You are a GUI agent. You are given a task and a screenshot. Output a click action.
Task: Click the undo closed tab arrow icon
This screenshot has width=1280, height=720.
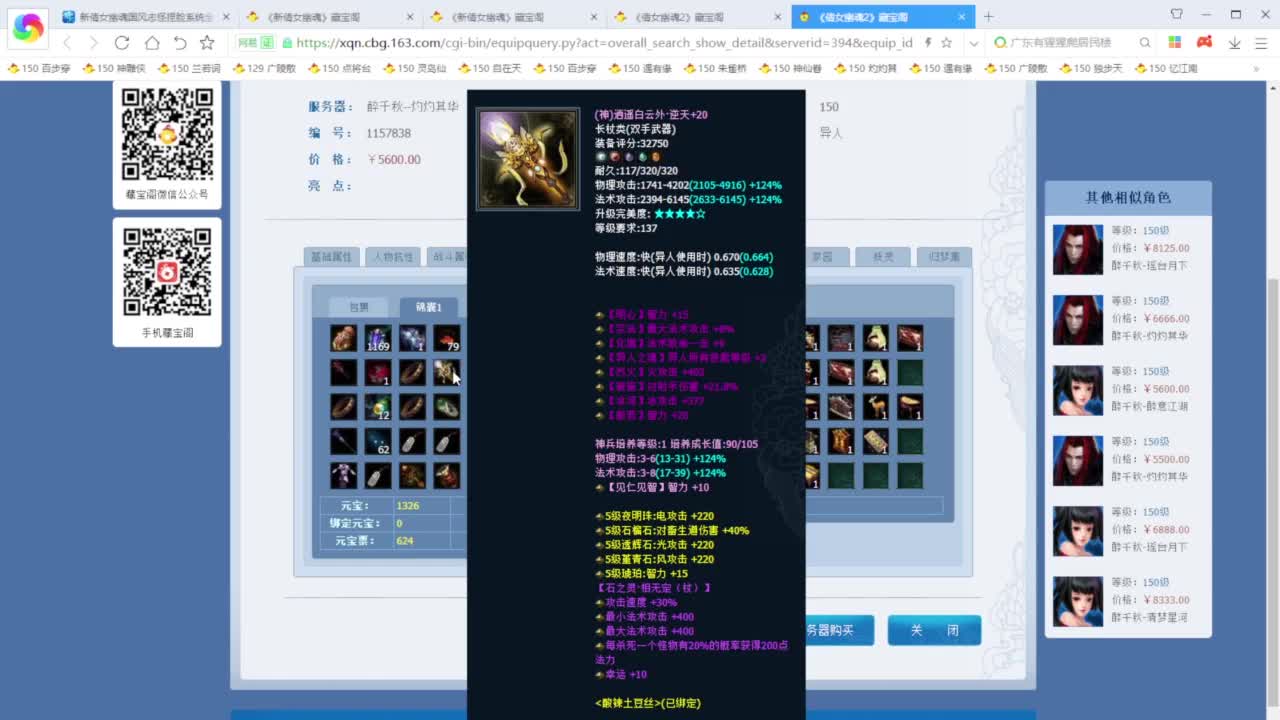(x=180, y=43)
